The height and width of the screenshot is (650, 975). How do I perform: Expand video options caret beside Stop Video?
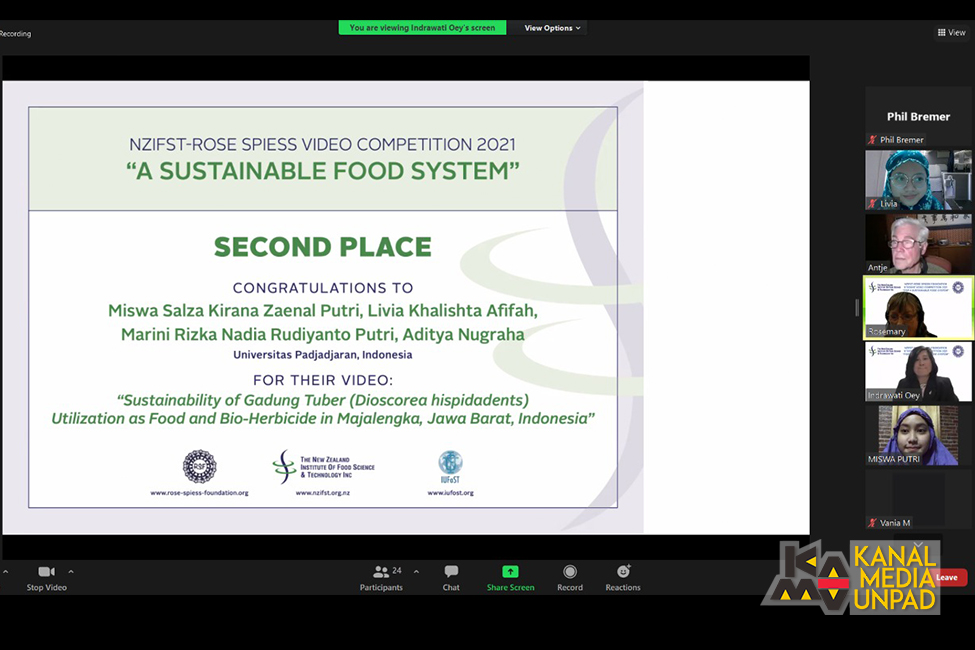point(71,572)
